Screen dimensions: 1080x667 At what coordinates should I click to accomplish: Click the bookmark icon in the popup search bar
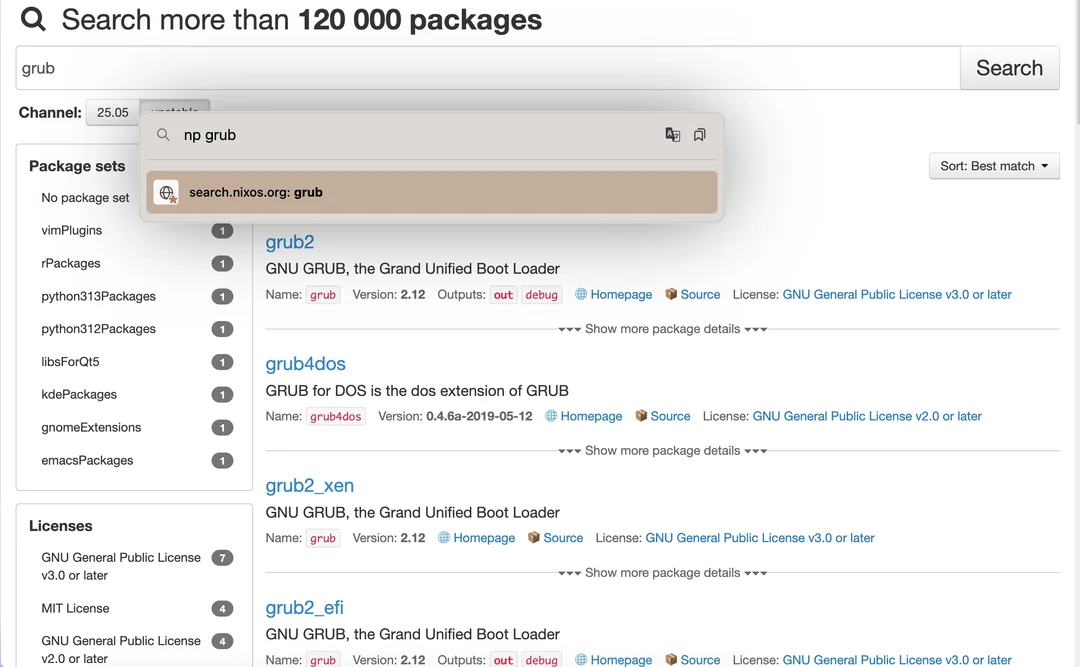point(699,135)
